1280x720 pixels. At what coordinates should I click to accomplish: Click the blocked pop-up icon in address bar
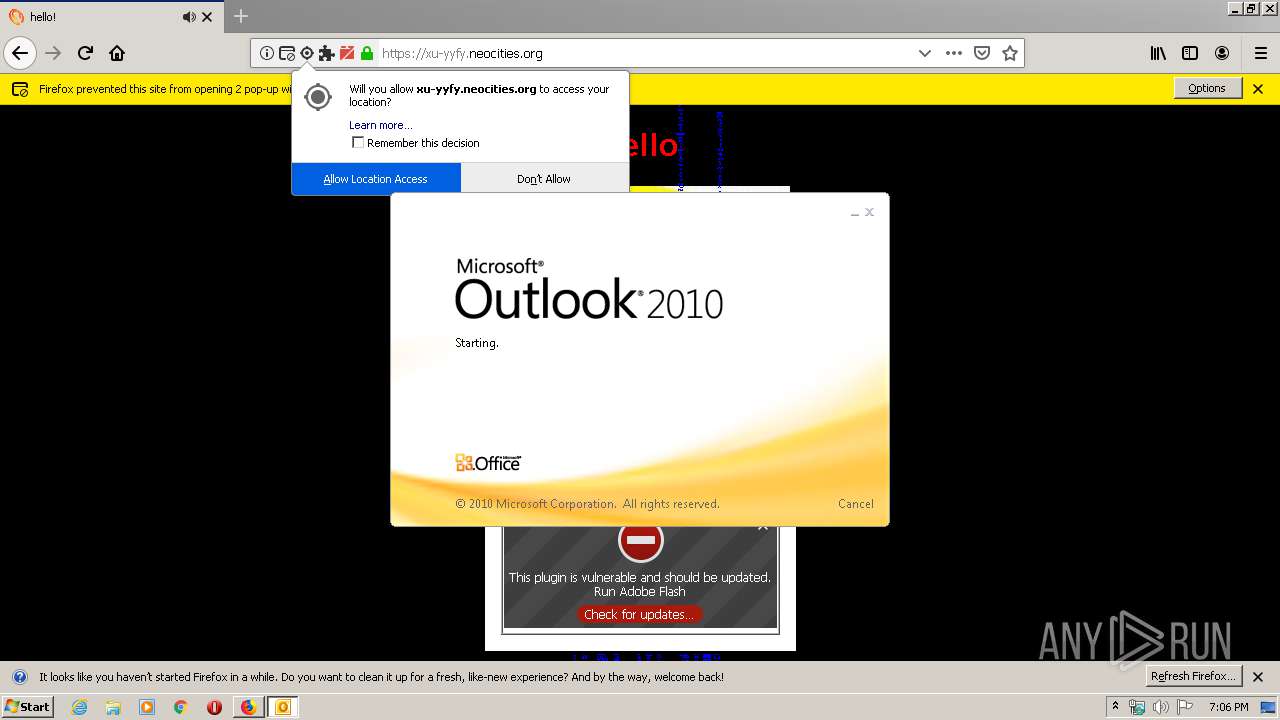point(287,53)
